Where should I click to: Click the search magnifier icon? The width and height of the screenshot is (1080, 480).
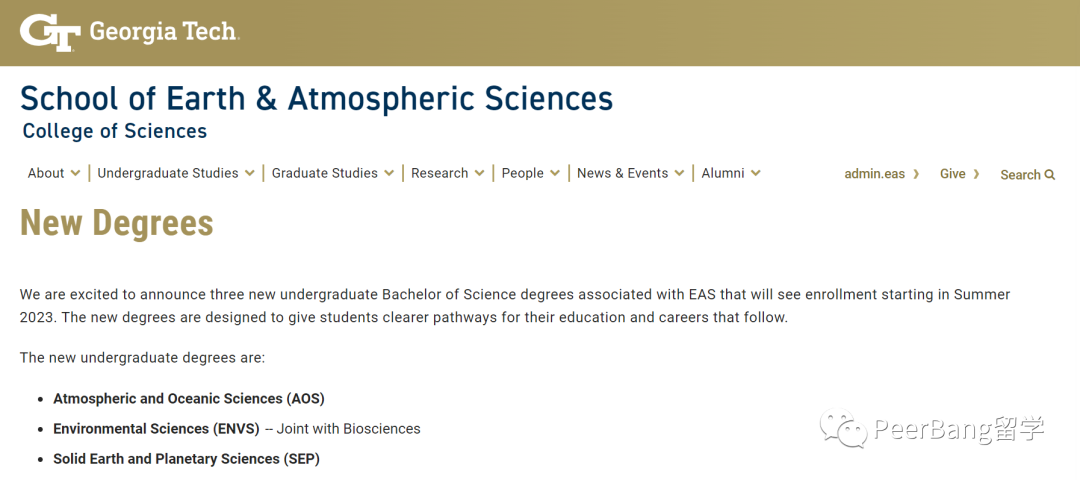click(1050, 175)
